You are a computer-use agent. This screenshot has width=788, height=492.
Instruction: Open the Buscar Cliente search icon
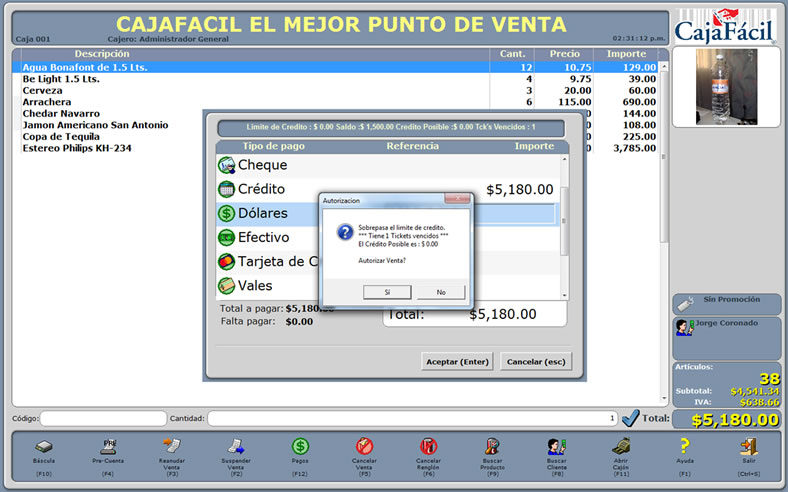(x=556, y=446)
